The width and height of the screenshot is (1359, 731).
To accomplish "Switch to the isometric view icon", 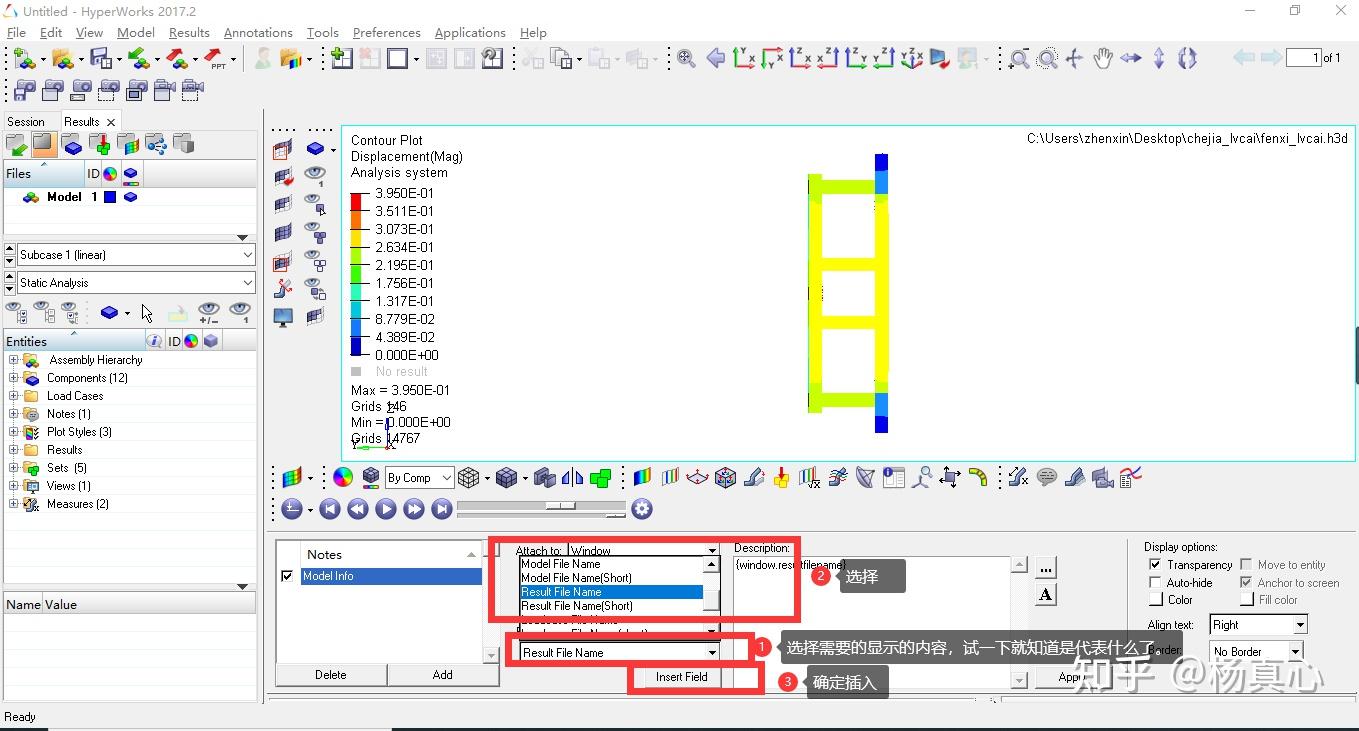I will pos(912,58).
